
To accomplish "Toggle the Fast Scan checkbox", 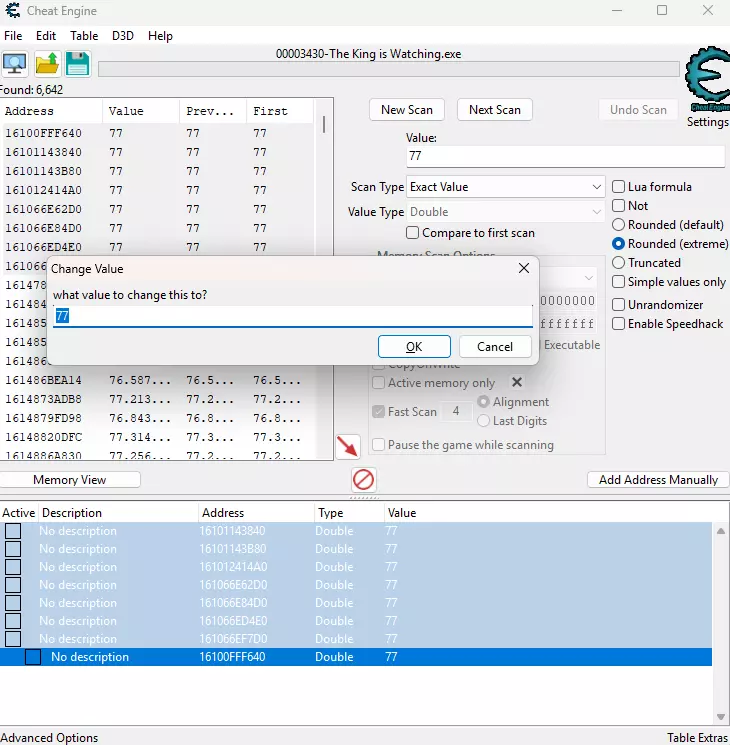I will pyautogui.click(x=378, y=411).
